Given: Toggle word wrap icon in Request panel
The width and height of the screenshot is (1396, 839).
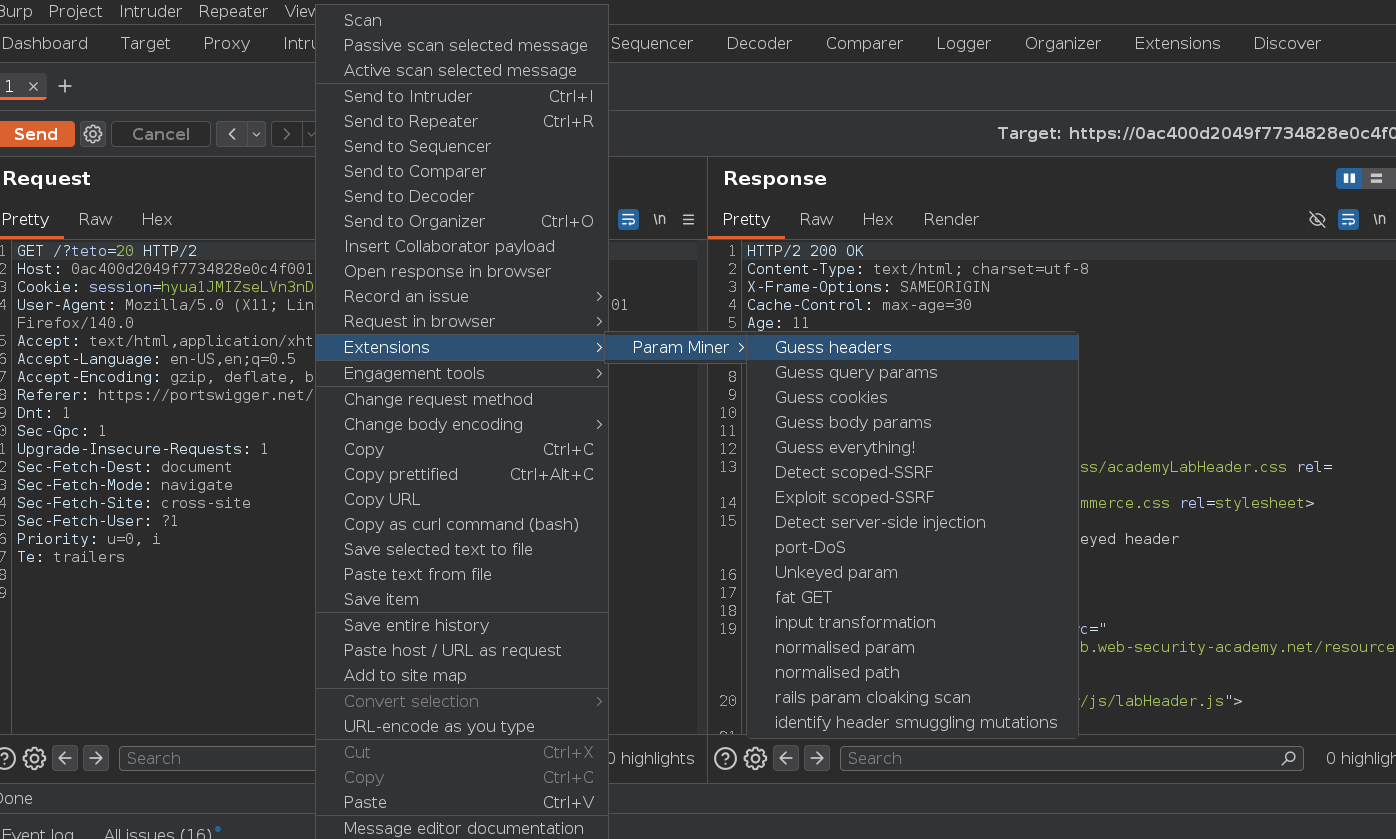Looking at the screenshot, I should pos(628,219).
